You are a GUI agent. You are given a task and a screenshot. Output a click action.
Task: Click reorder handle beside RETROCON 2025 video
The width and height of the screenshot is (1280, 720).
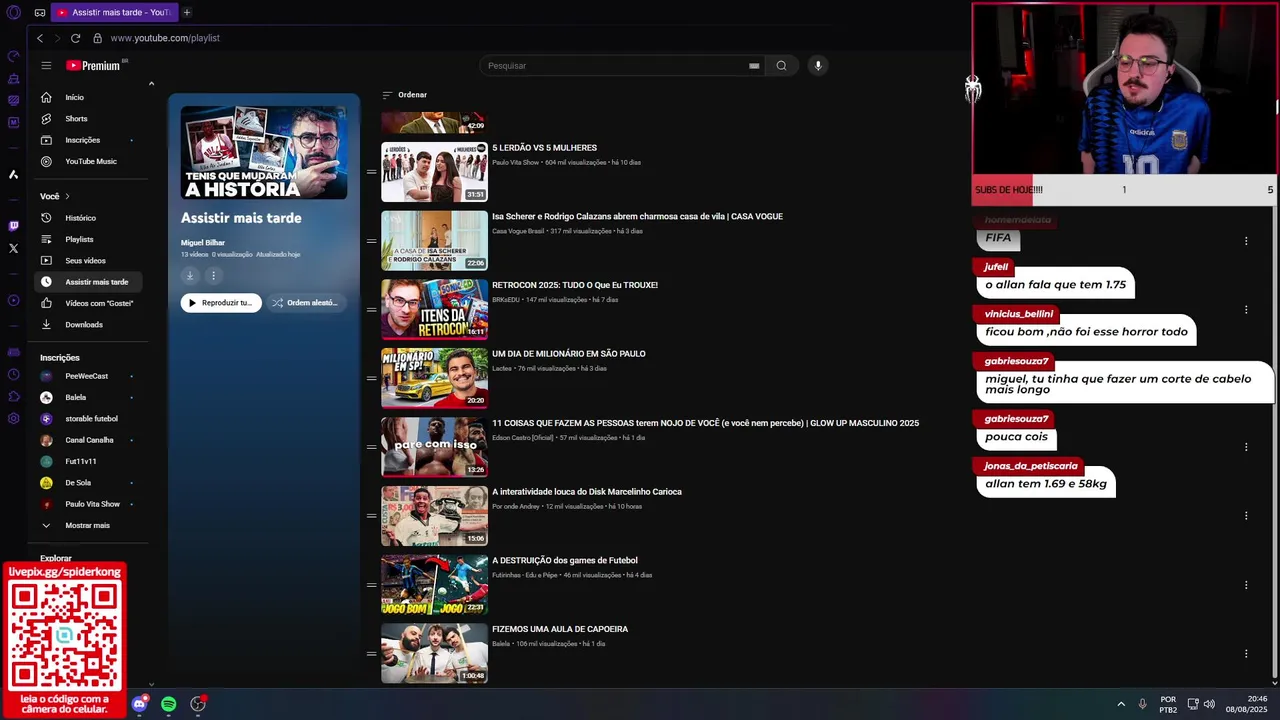pos(371,310)
